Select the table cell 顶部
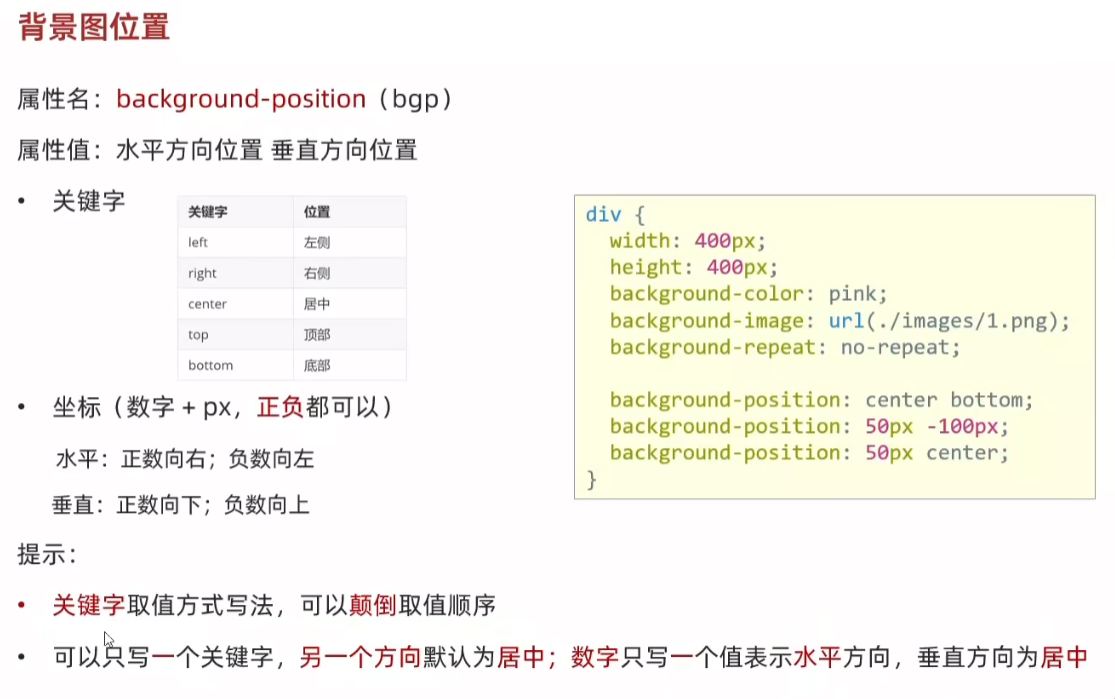This screenshot has height=699, width=1115. pos(350,334)
